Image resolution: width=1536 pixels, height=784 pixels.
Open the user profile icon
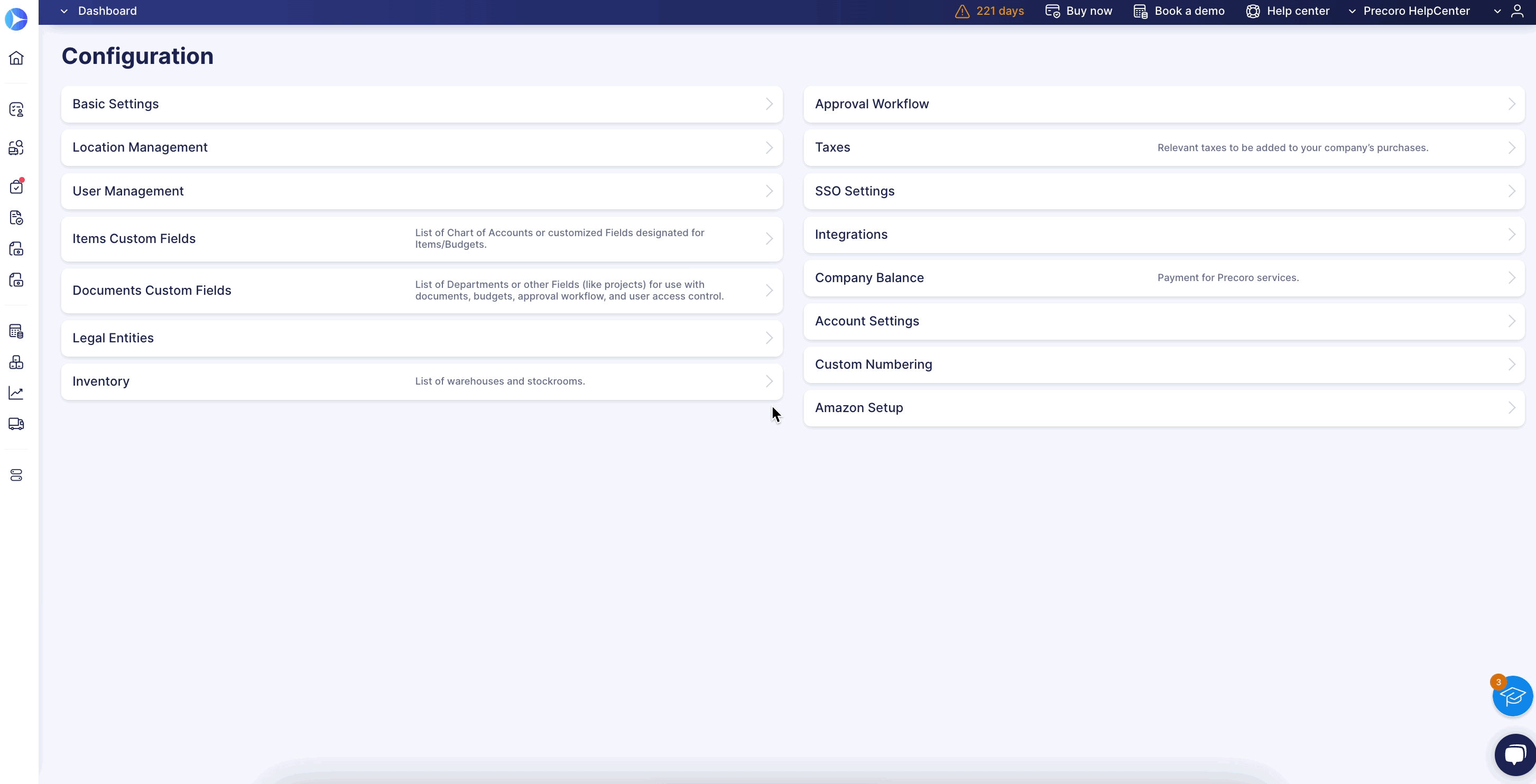[x=1518, y=11]
